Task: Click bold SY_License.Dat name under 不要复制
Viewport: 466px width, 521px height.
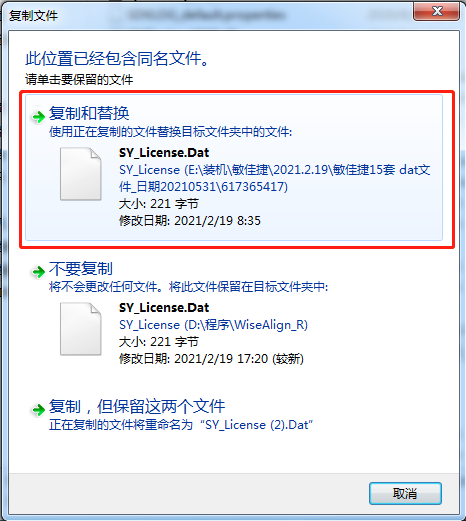Action: (x=164, y=307)
